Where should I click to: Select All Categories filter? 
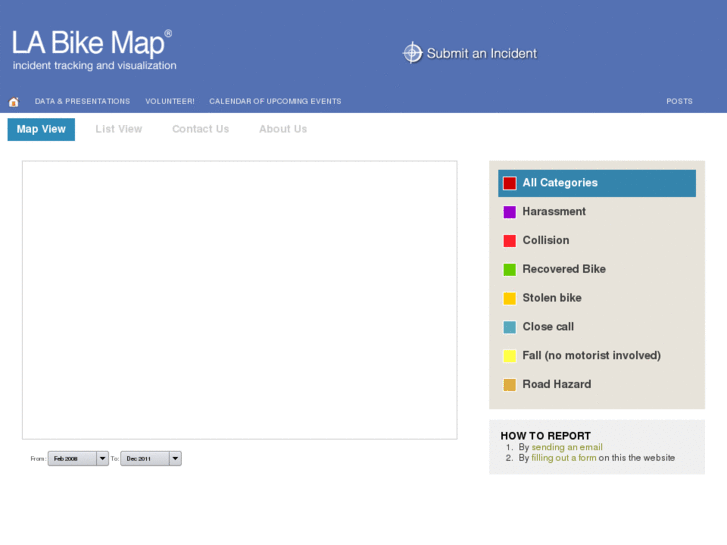click(597, 183)
